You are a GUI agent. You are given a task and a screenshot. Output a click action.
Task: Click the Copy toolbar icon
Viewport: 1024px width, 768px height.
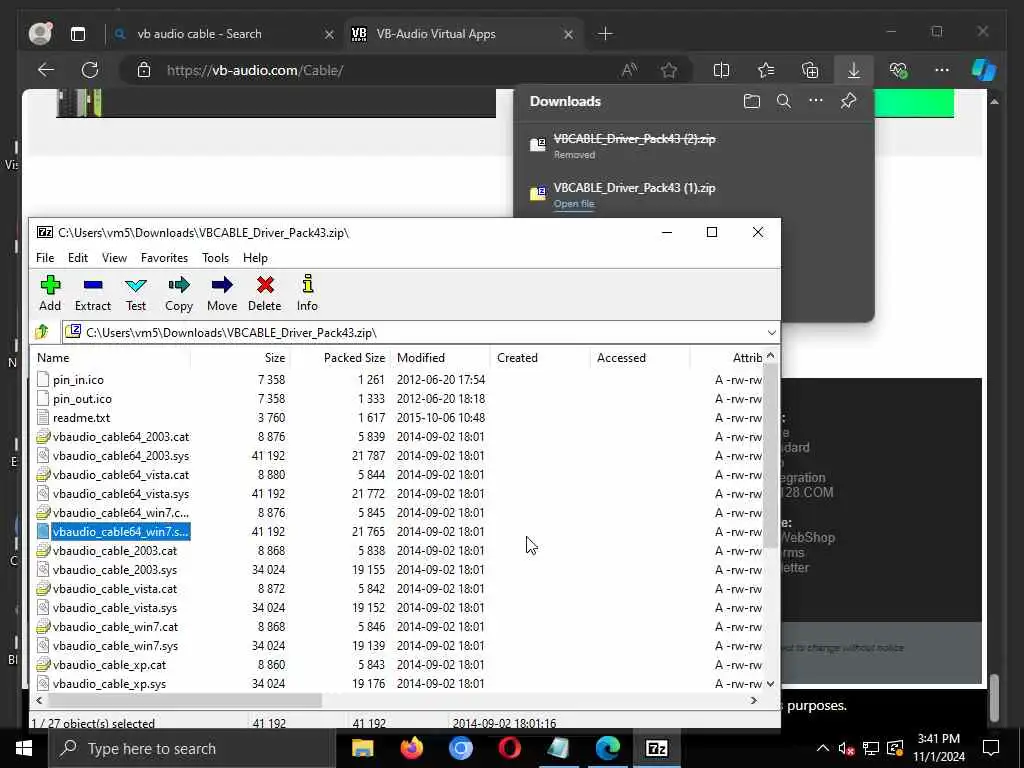[x=178, y=293]
